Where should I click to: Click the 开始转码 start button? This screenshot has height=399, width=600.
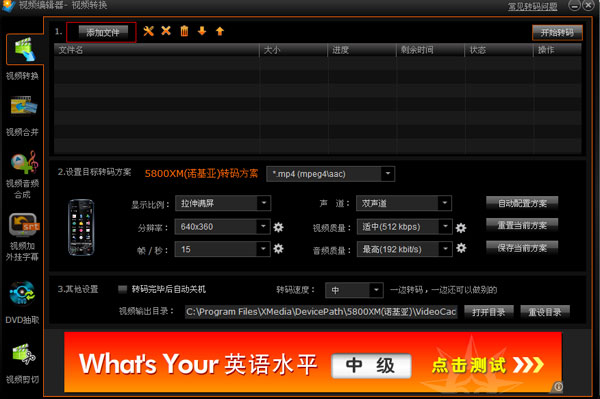[x=557, y=33]
